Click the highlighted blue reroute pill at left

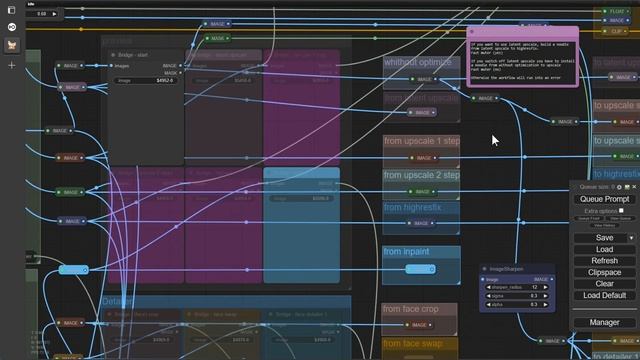point(73,270)
